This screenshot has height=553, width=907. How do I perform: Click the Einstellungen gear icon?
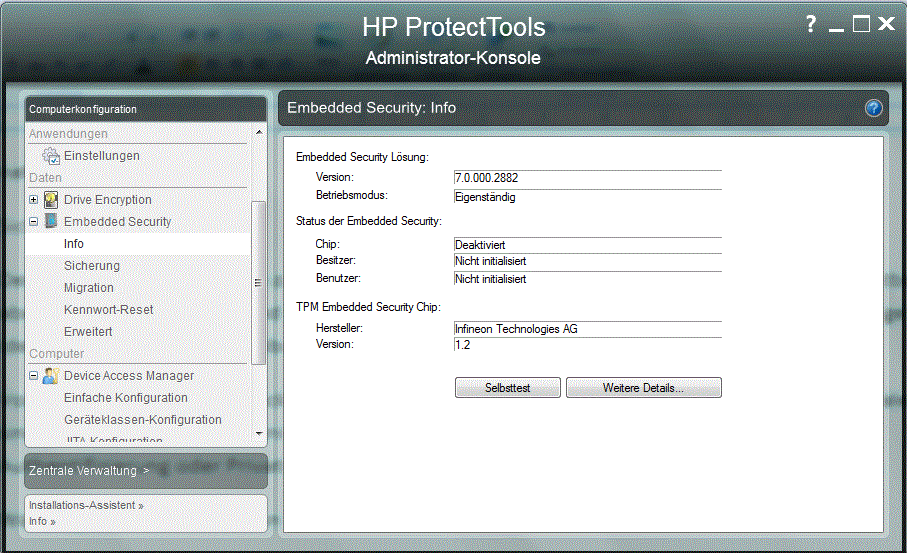[51, 156]
